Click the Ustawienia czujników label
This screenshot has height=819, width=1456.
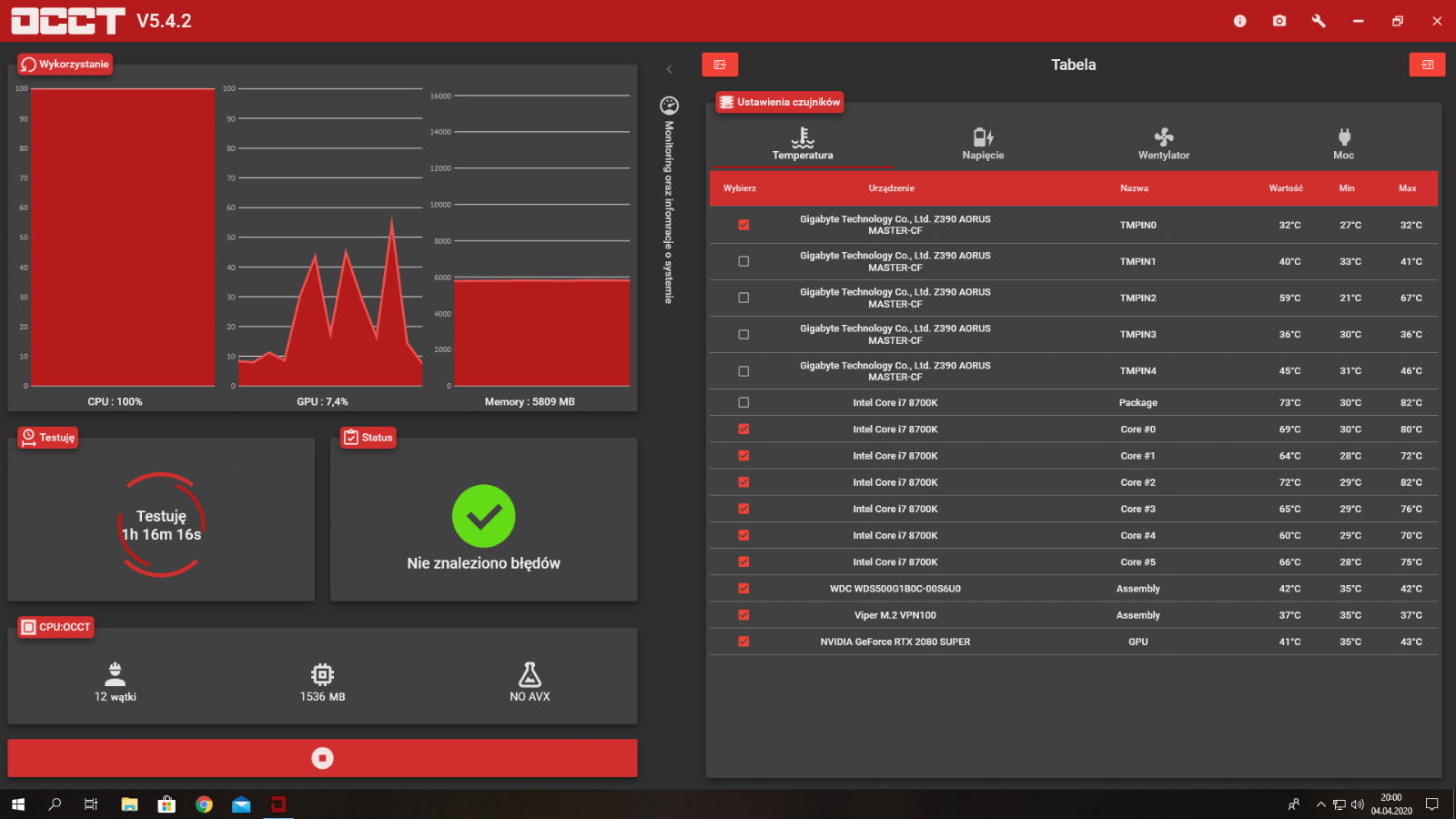click(780, 102)
